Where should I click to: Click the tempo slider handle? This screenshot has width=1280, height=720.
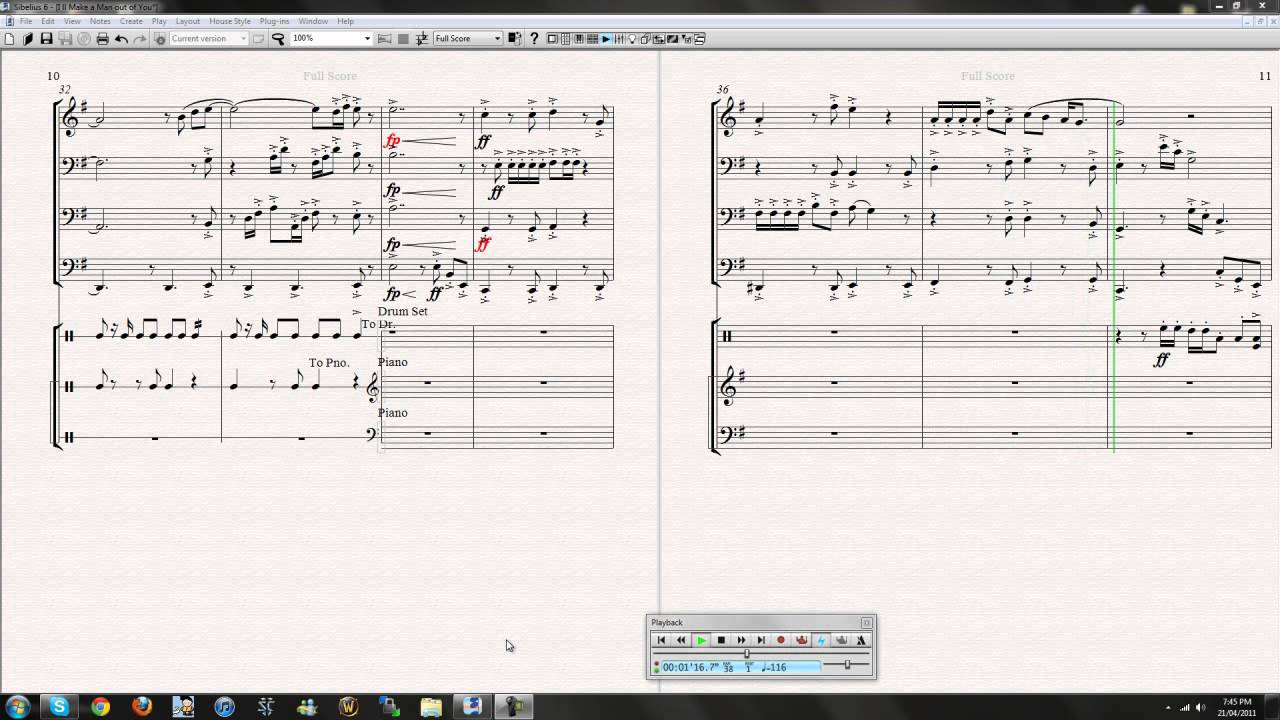848,664
